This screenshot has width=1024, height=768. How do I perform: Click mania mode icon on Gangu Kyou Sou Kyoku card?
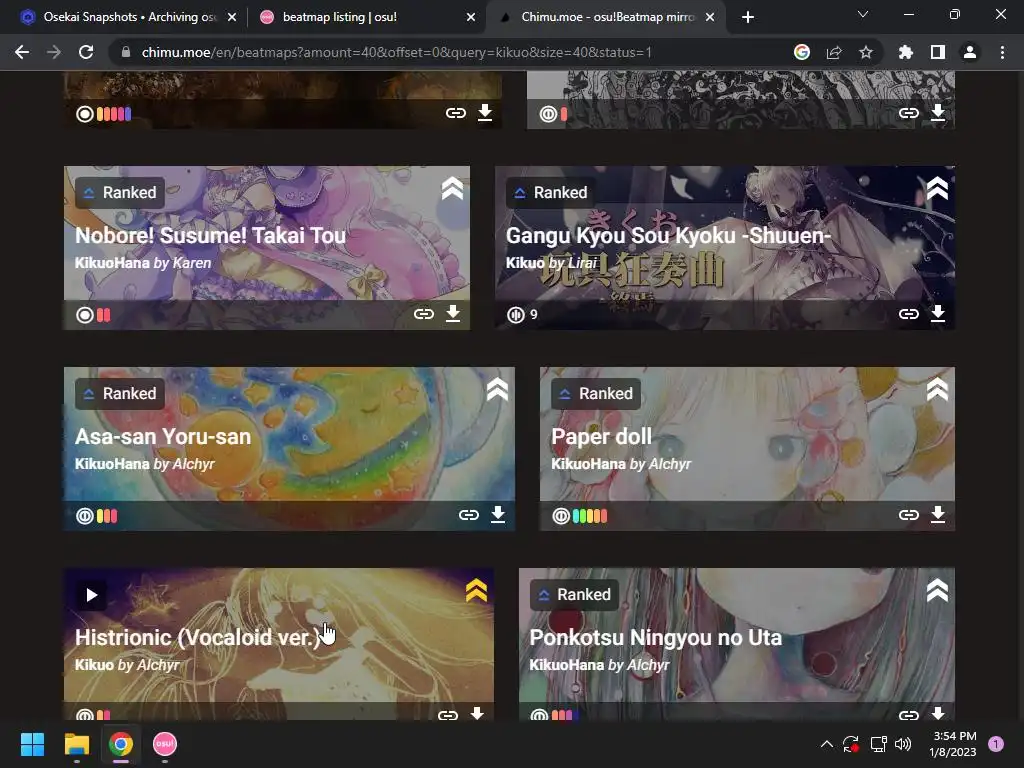[515, 315]
